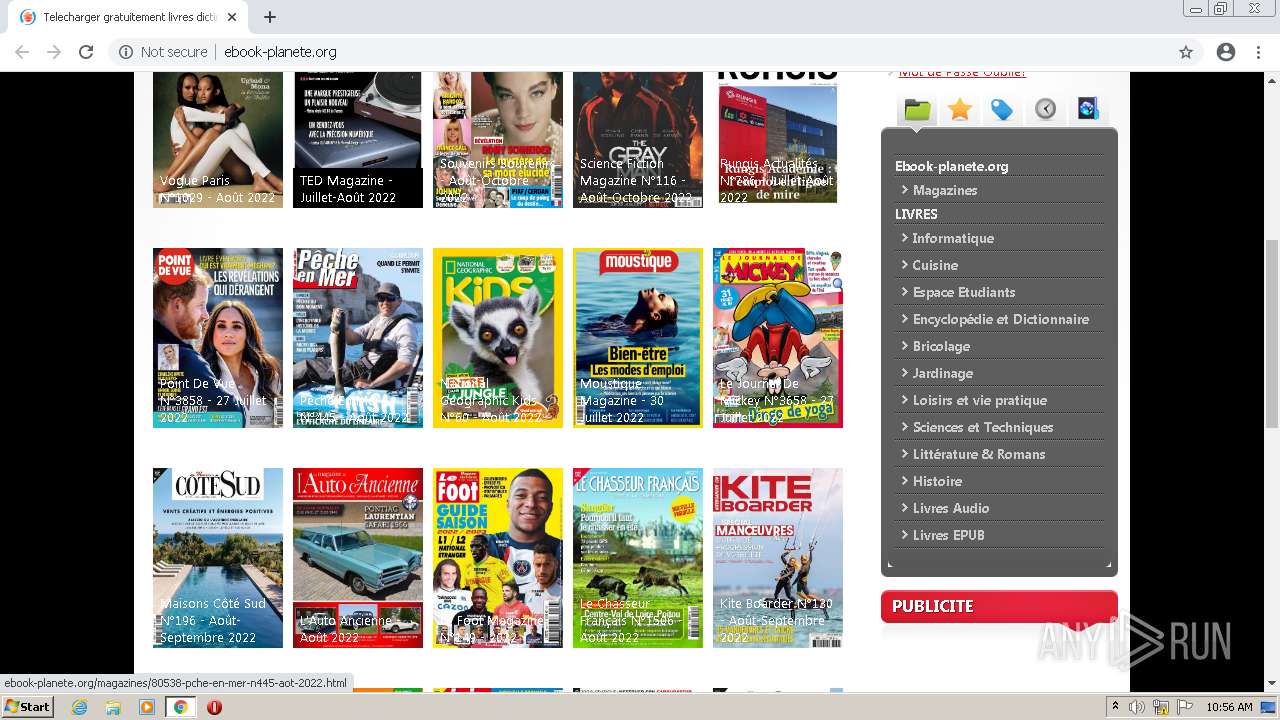Viewport: 1280px width, 720px height.
Task: Click the browser back arrow
Action: (22, 52)
